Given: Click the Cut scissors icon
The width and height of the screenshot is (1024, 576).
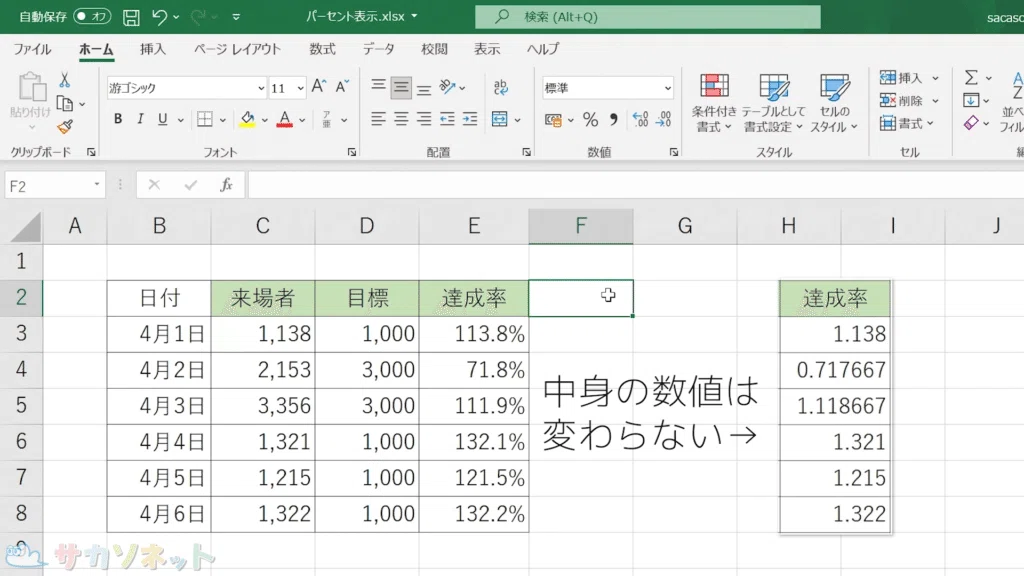Looking at the screenshot, I should (x=64, y=80).
